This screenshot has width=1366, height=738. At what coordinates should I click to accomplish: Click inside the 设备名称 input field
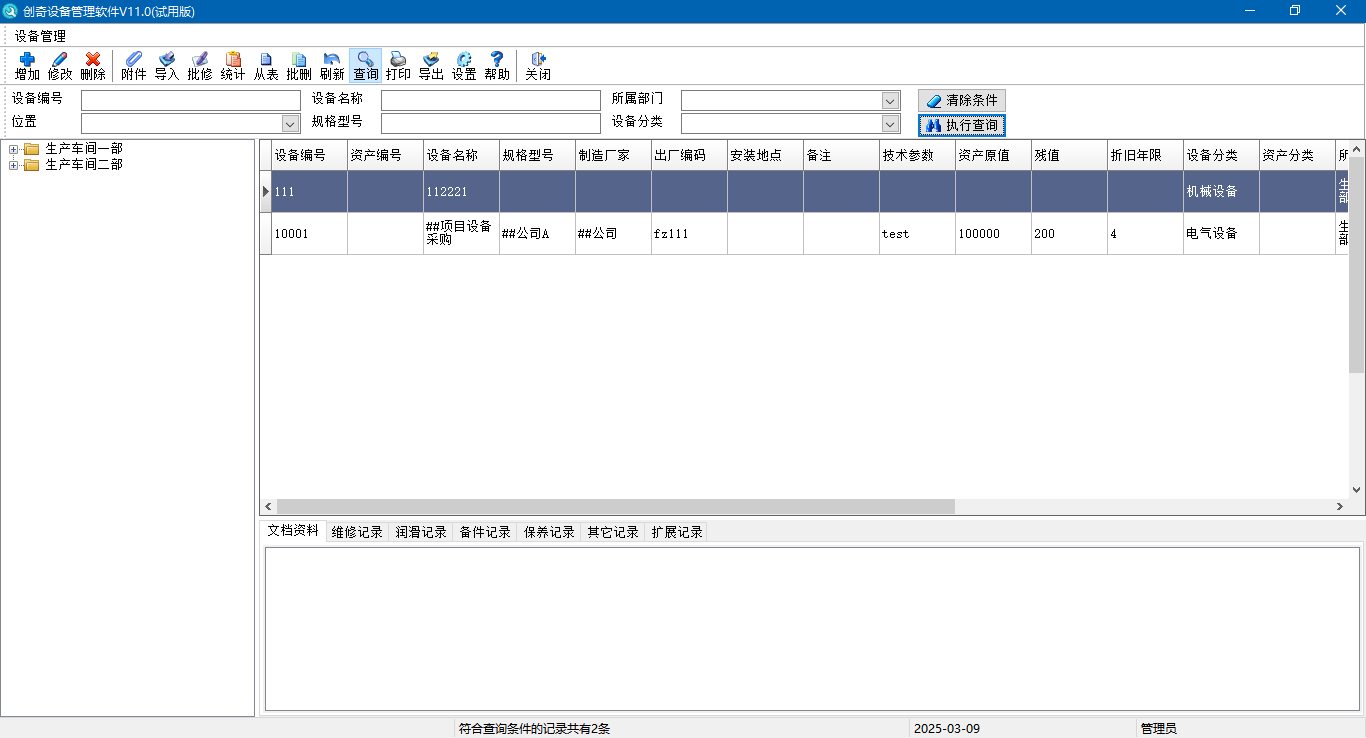click(x=490, y=100)
